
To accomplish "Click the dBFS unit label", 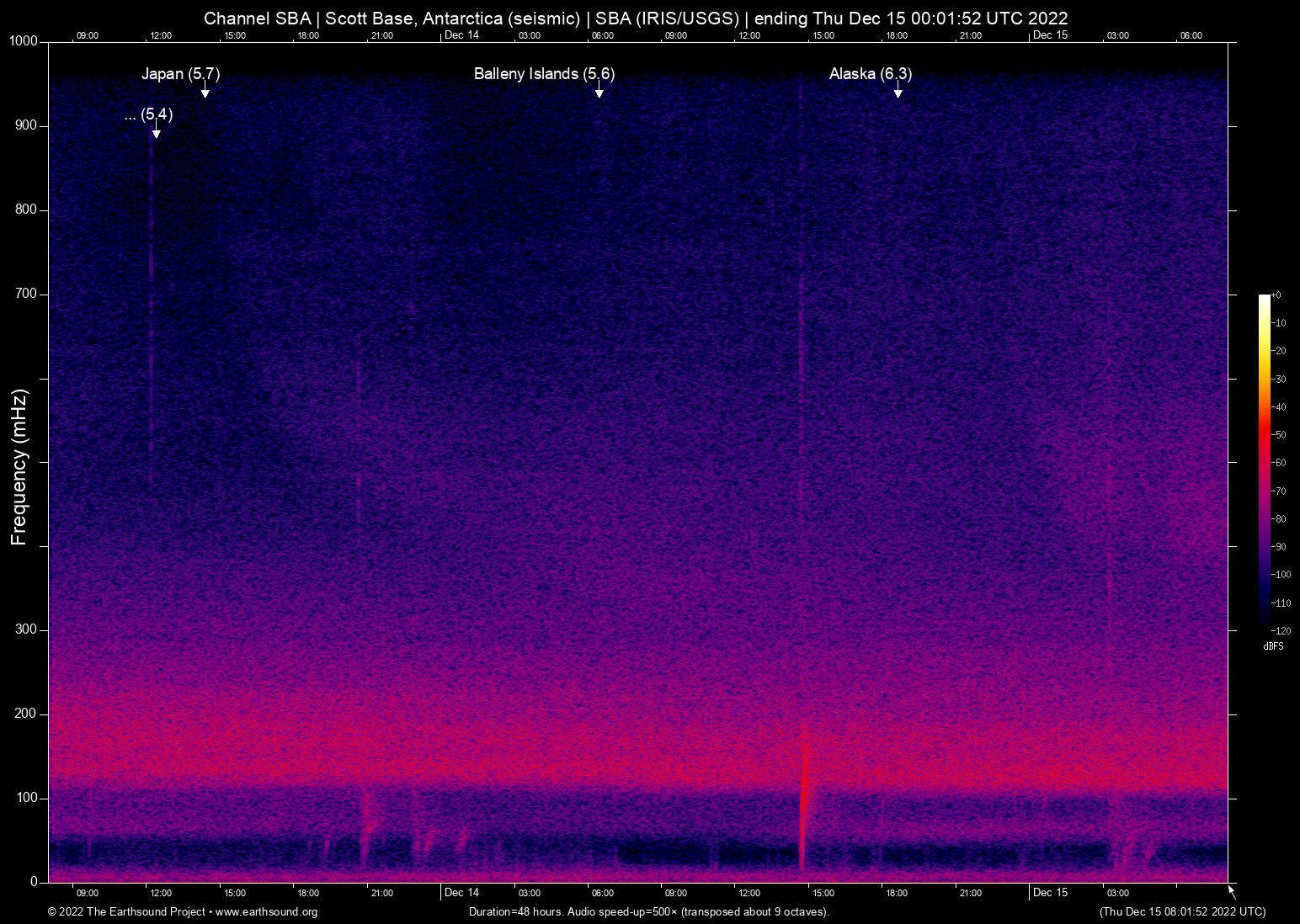I will [1273, 646].
